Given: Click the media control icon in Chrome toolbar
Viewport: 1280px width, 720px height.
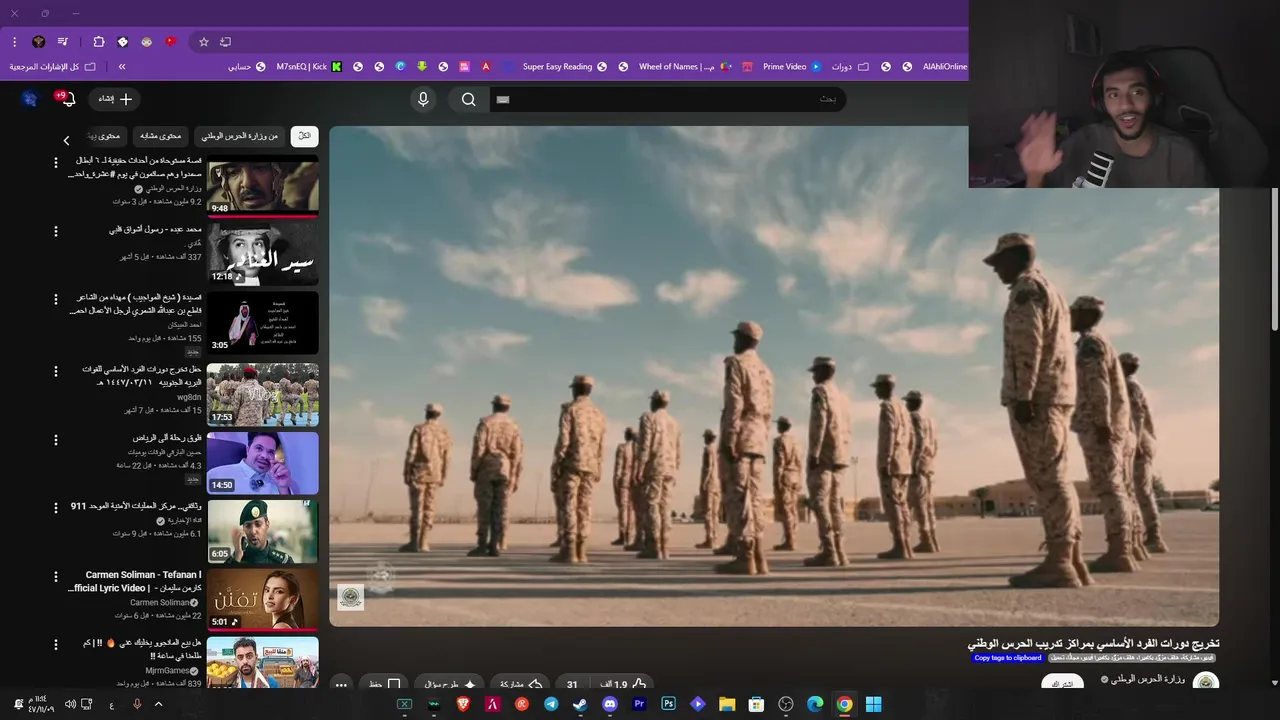Looking at the screenshot, I should (63, 42).
